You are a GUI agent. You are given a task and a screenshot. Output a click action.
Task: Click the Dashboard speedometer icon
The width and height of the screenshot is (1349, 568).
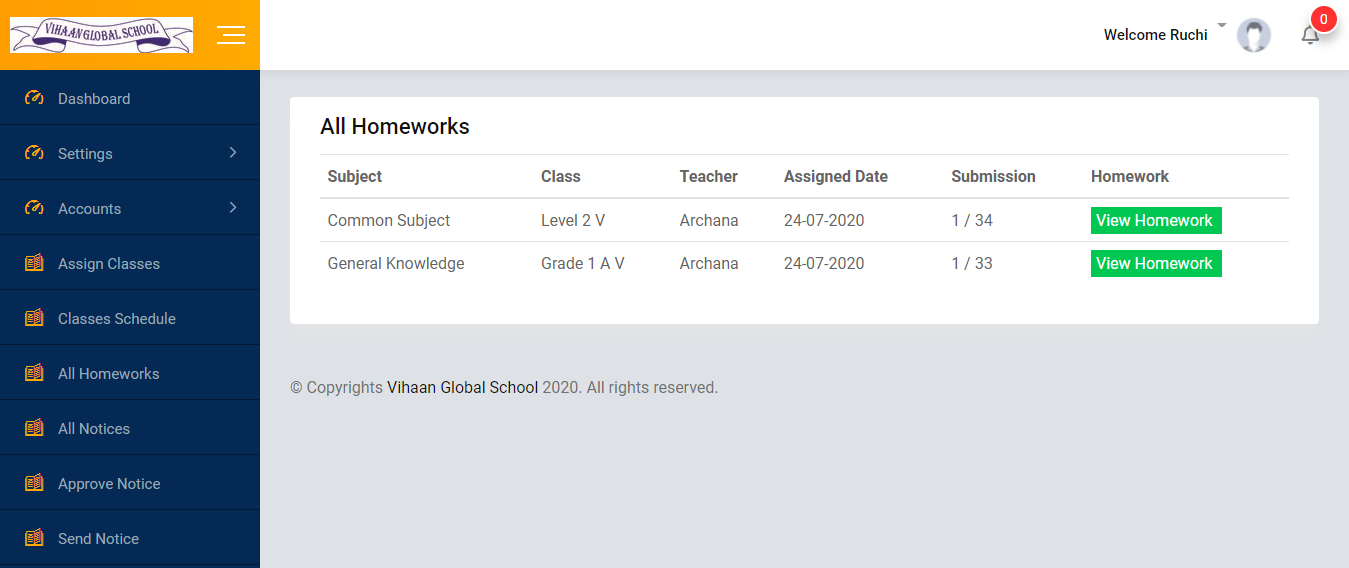34,98
